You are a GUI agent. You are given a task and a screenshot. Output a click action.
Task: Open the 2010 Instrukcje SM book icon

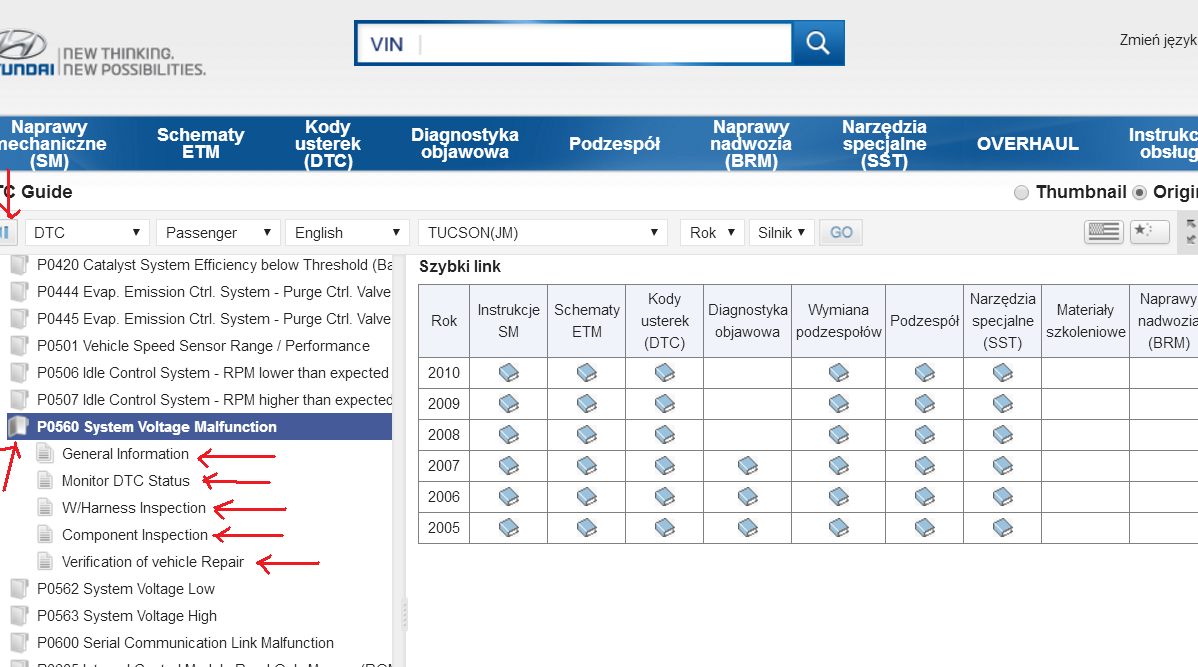[x=508, y=373]
